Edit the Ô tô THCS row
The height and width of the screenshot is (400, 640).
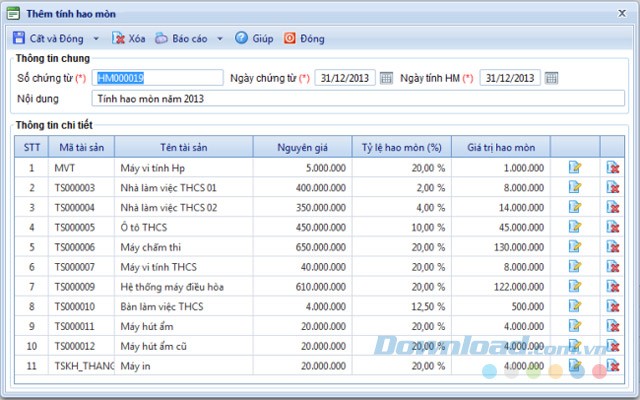(x=575, y=227)
